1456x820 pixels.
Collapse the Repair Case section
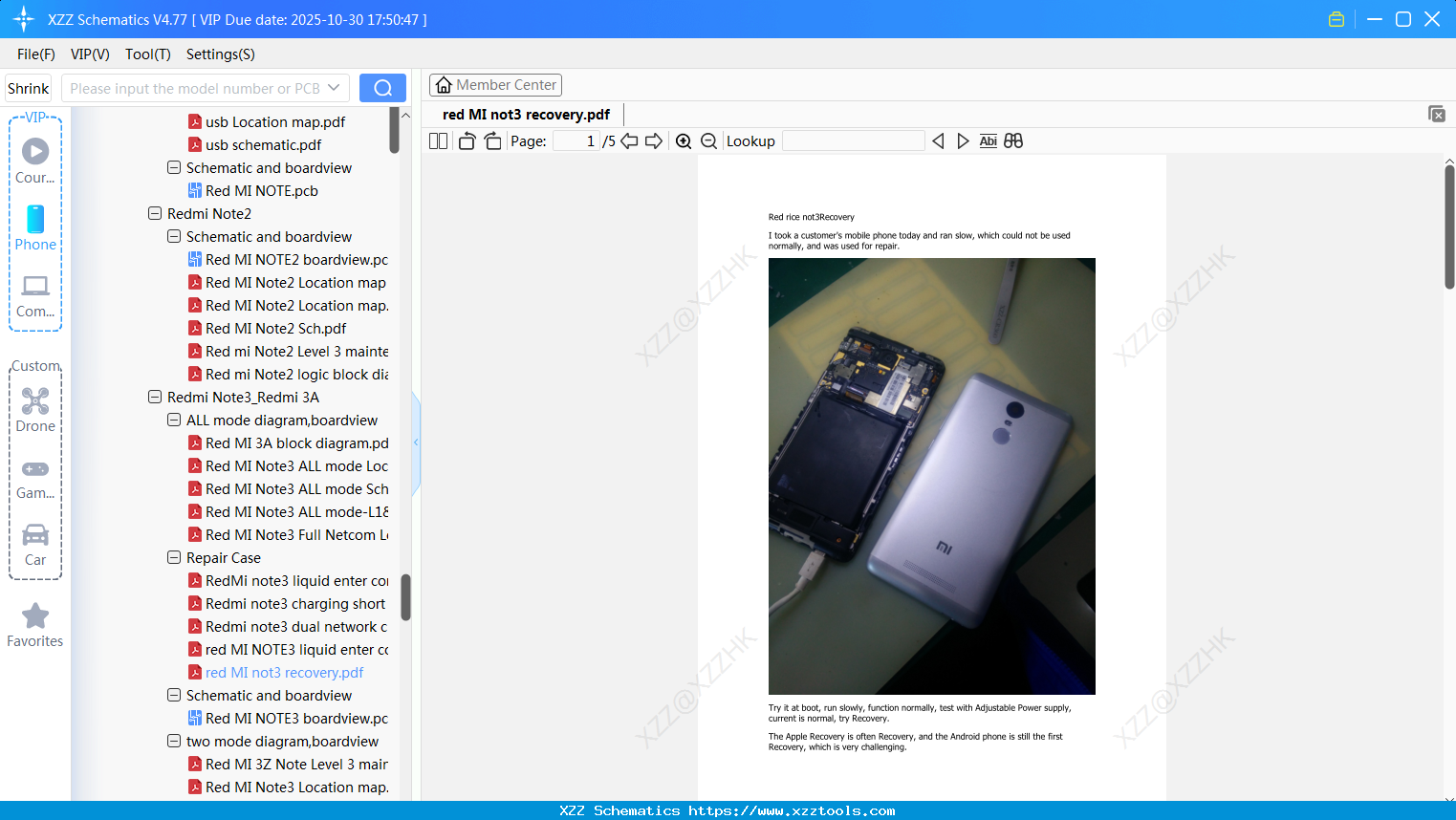(x=173, y=557)
